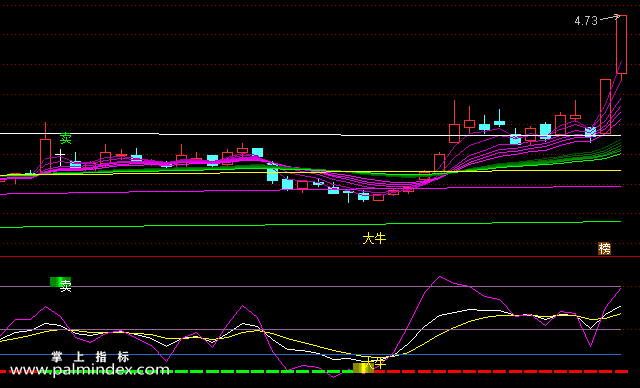Click the 卖 marker in the indicator panel
Viewport: 640px width, 388px height.
(x=65, y=286)
